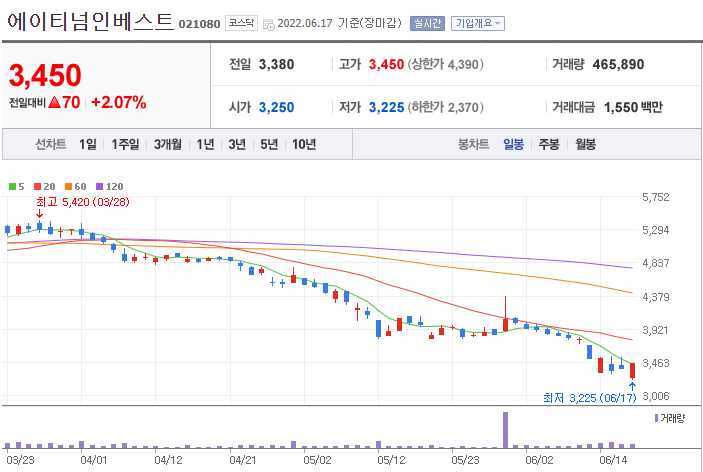Click the 전일 3,380 value
The height and width of the screenshot is (472, 703).
[276, 65]
